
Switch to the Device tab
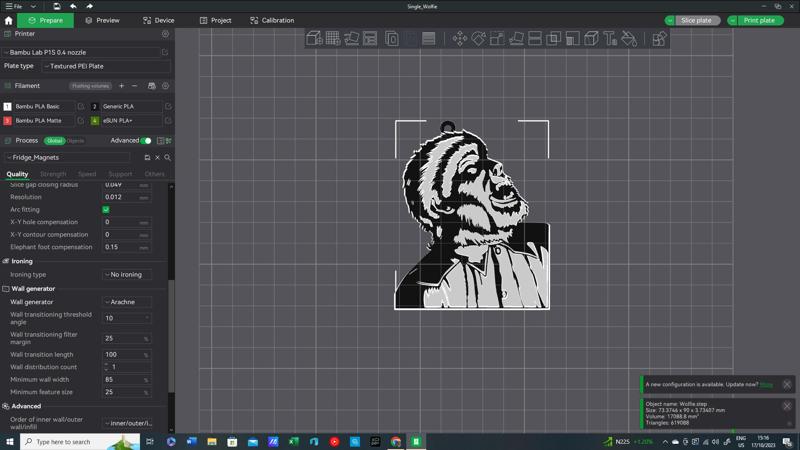tap(159, 20)
